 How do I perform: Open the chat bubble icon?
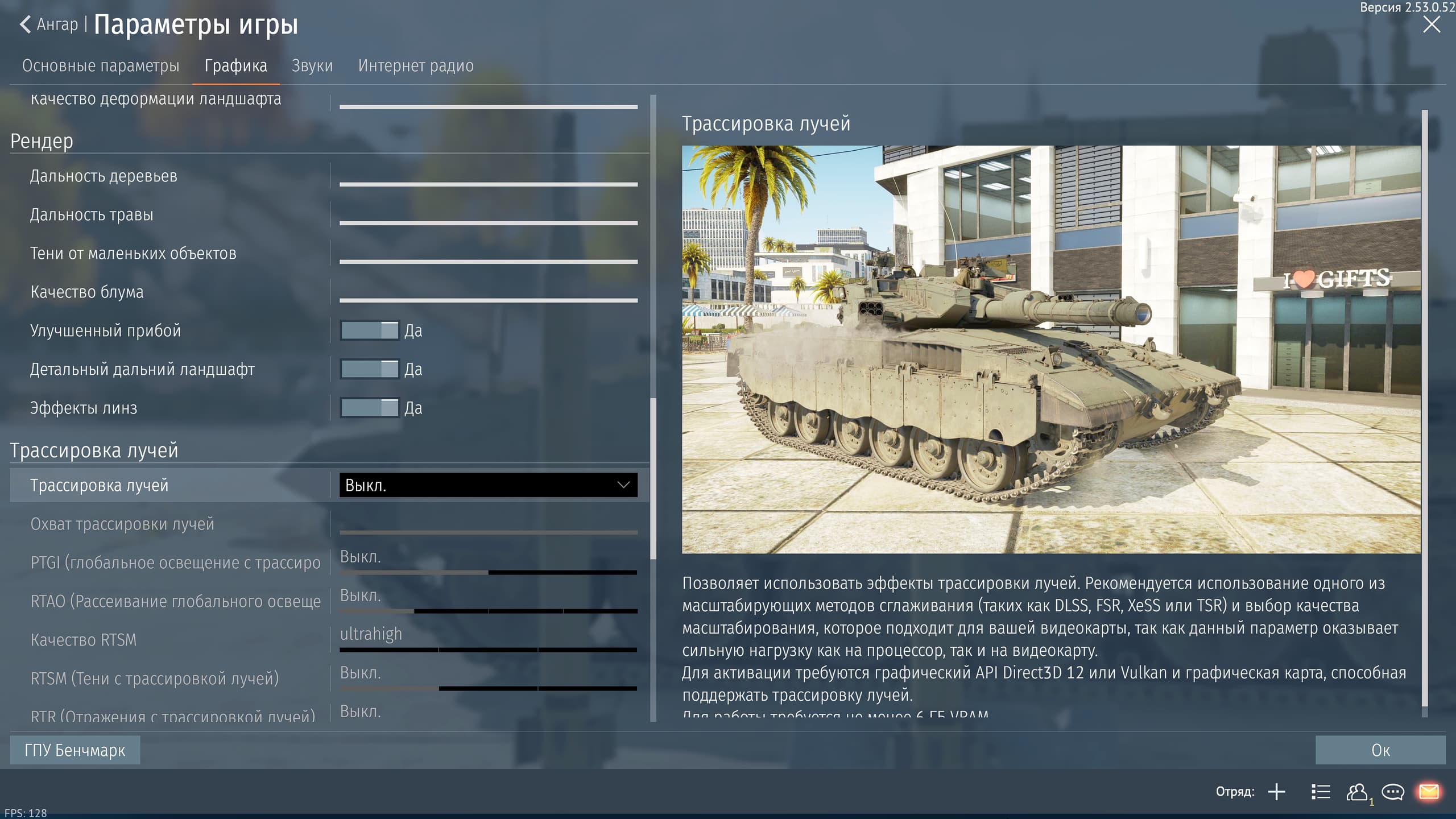[x=1393, y=792]
